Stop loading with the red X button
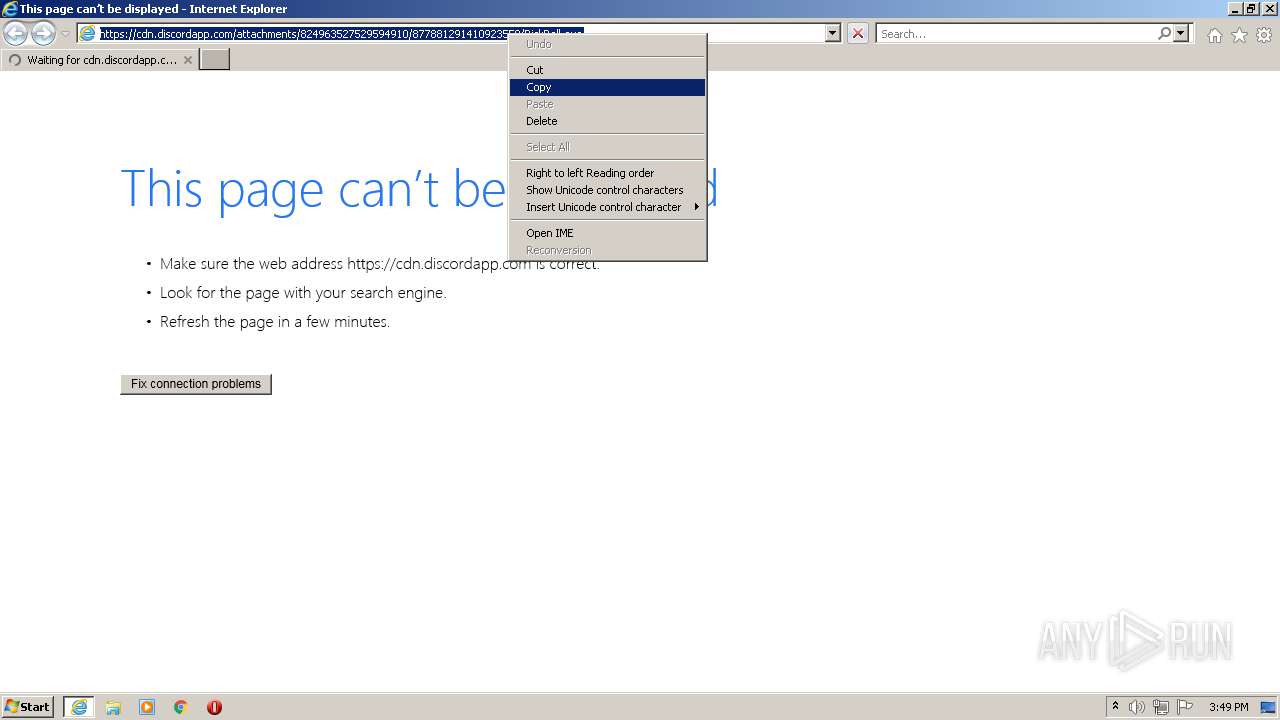1280x720 pixels. pyautogui.click(x=858, y=33)
